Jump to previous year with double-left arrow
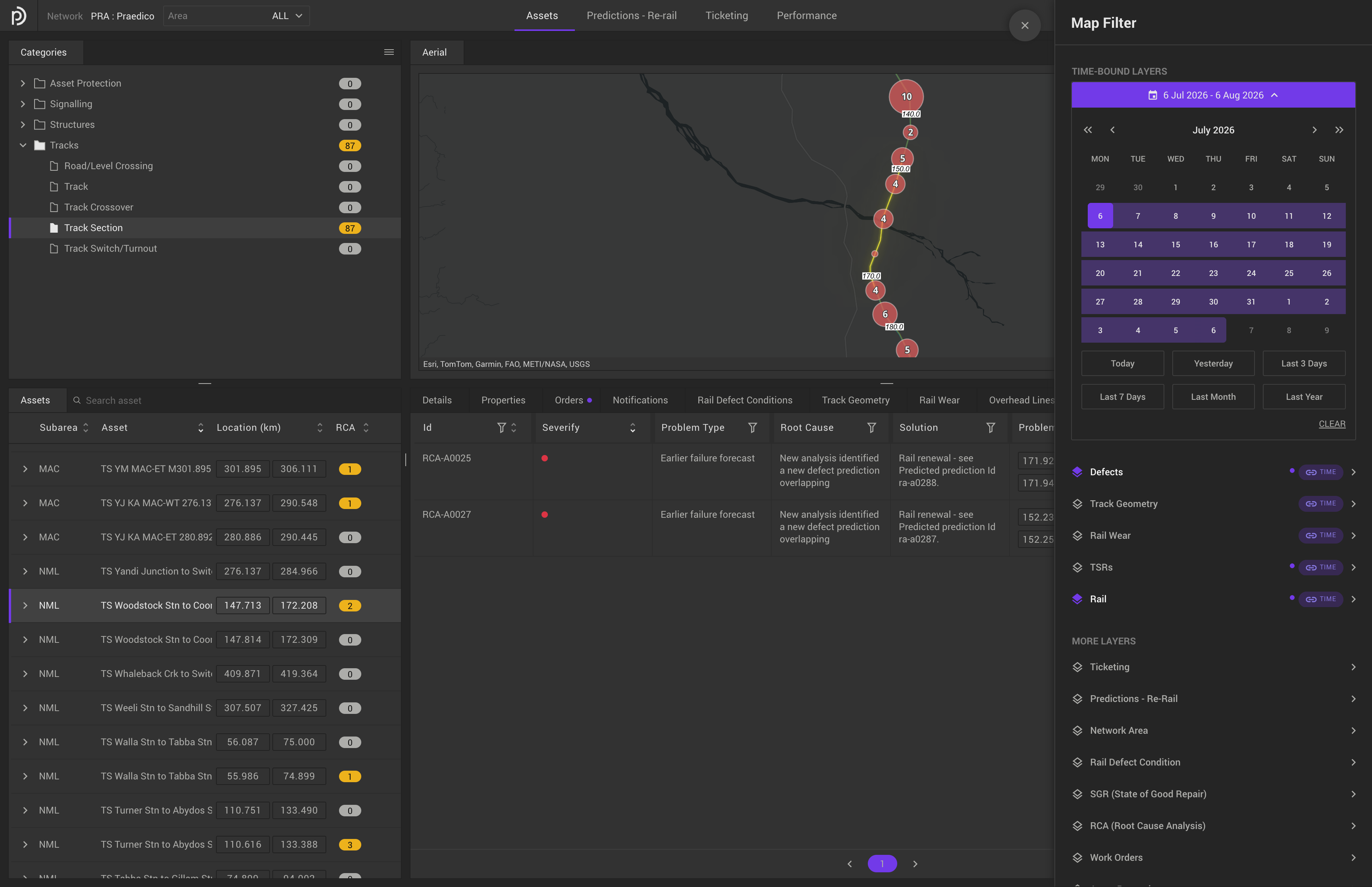The height and width of the screenshot is (887, 1372). pyautogui.click(x=1088, y=130)
